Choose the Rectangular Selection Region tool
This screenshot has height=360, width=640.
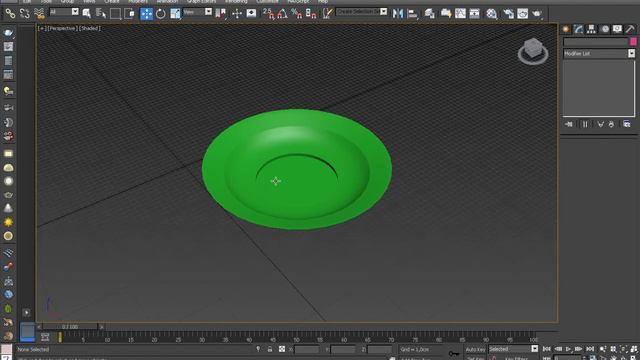click(x=115, y=14)
